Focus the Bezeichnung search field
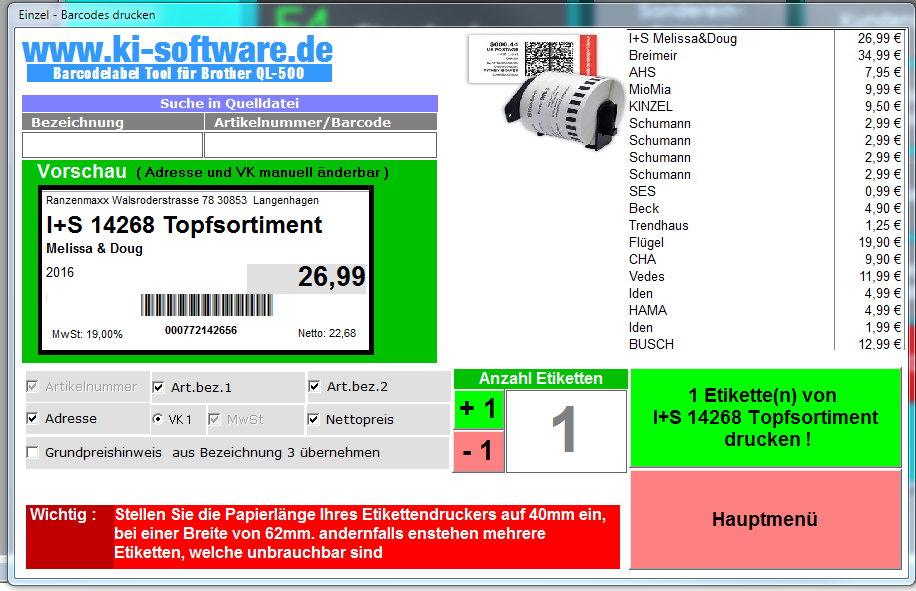Screen dimensions: 916x591 (112, 145)
